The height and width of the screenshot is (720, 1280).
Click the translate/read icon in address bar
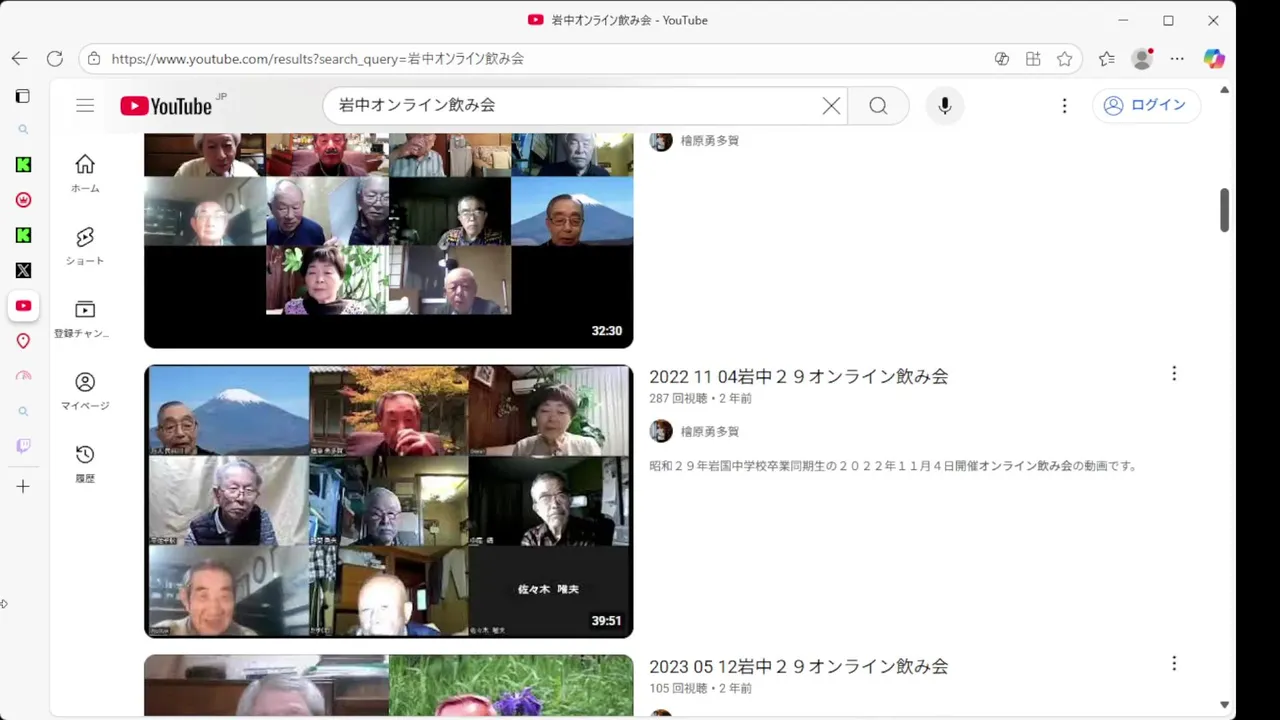click(x=1001, y=59)
